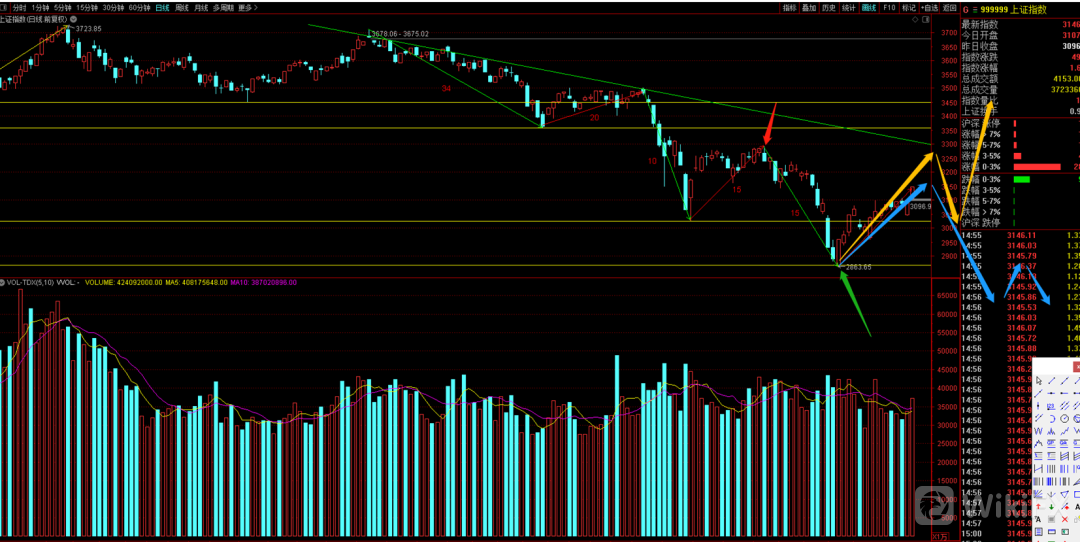The height and width of the screenshot is (542, 1080).
Task: Click the X1万 volume unit label
Action: coord(940,536)
